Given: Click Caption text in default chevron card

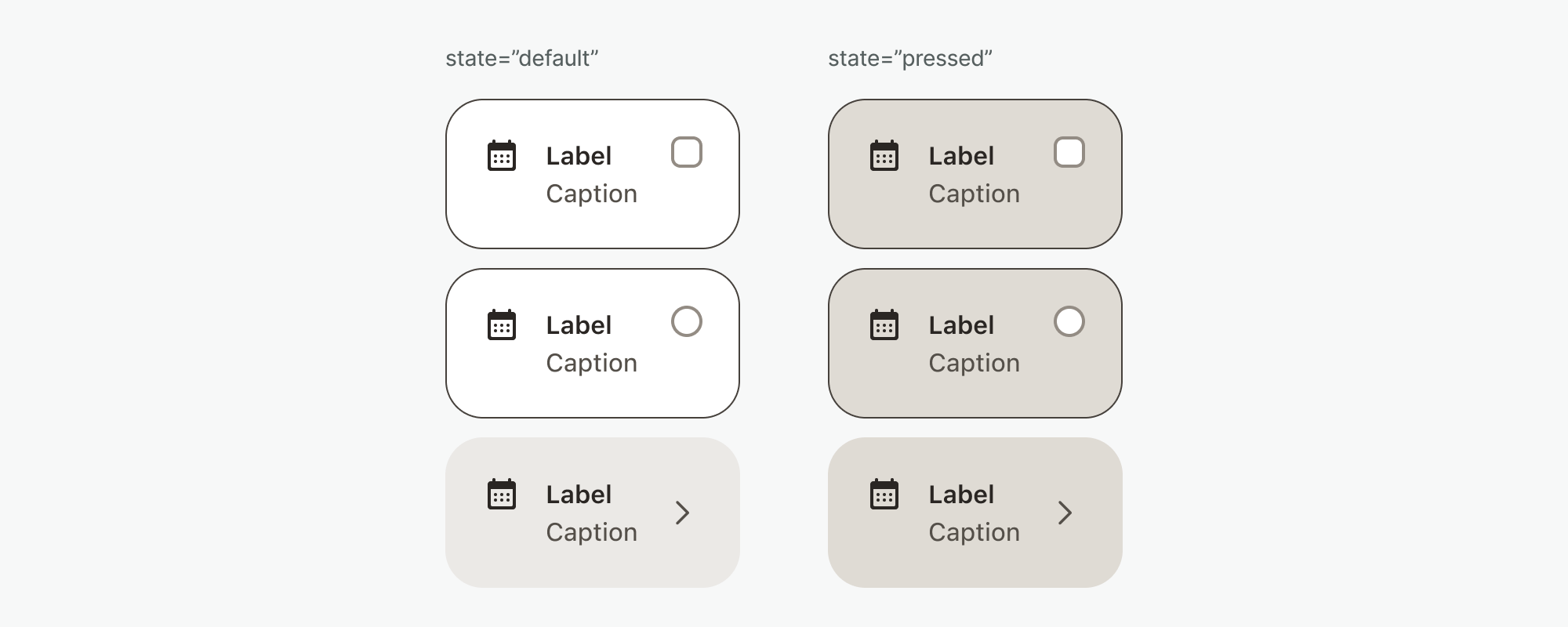Looking at the screenshot, I should click(591, 532).
